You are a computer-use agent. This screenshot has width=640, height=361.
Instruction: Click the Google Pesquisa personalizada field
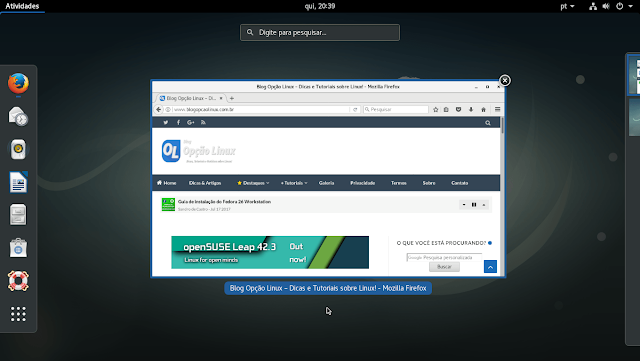[444, 257]
